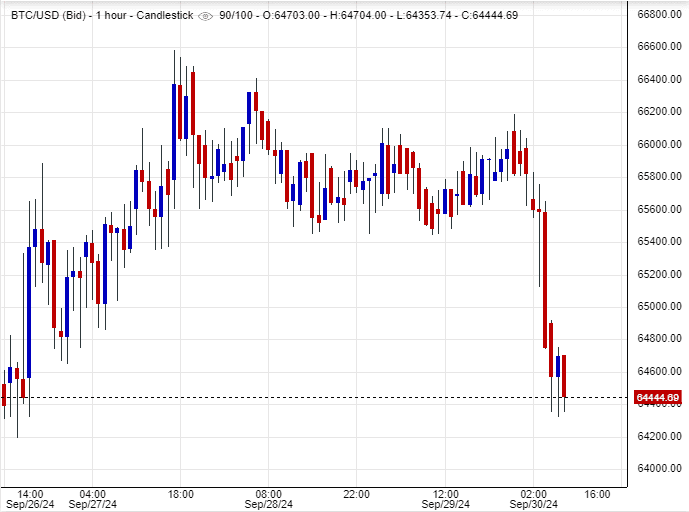Click the red current price tag 64444.69

coord(658,398)
